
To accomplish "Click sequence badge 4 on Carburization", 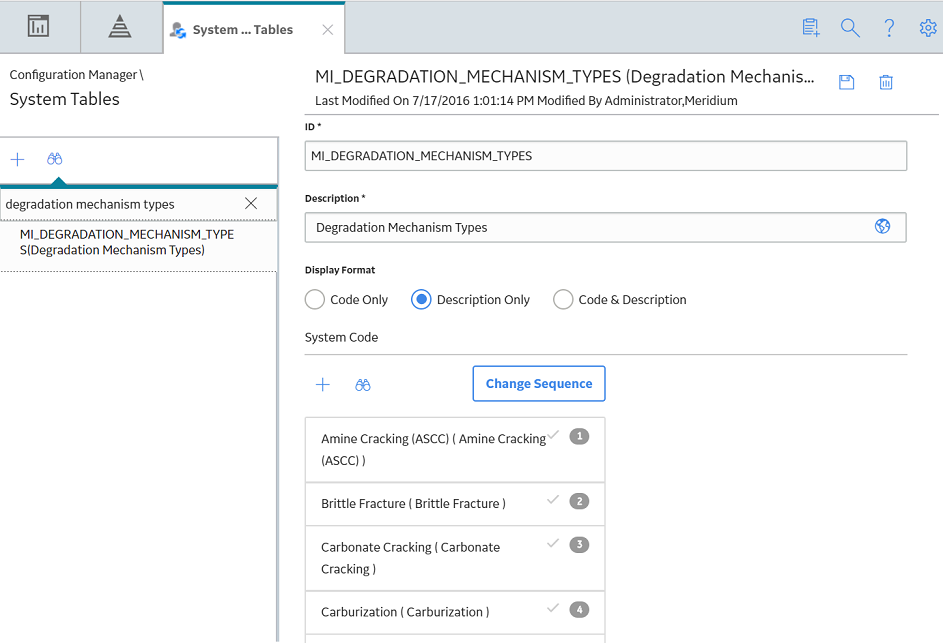I will click(x=579, y=609).
